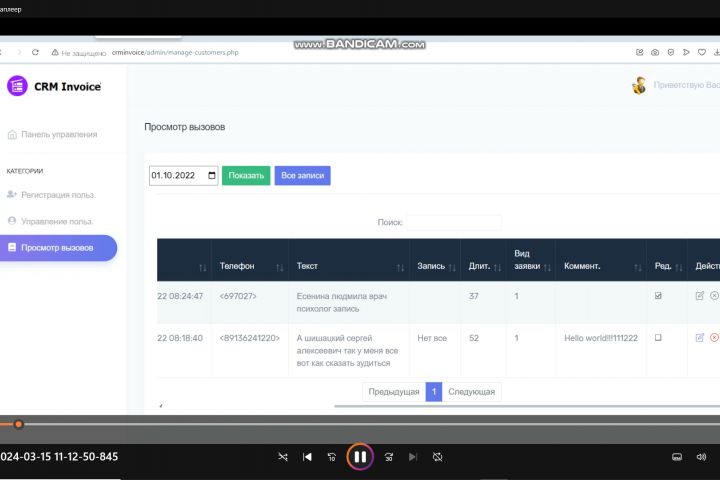Sort the table by Текст column

349,260
